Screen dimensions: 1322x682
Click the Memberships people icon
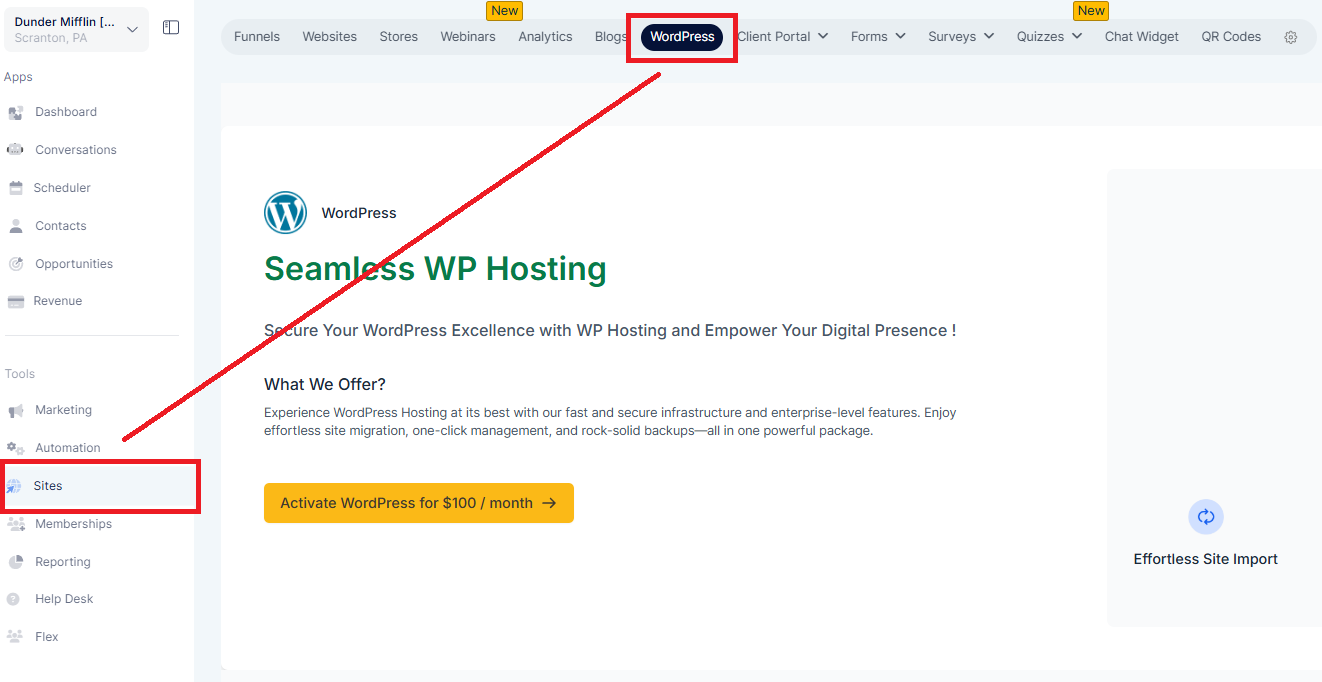click(15, 524)
